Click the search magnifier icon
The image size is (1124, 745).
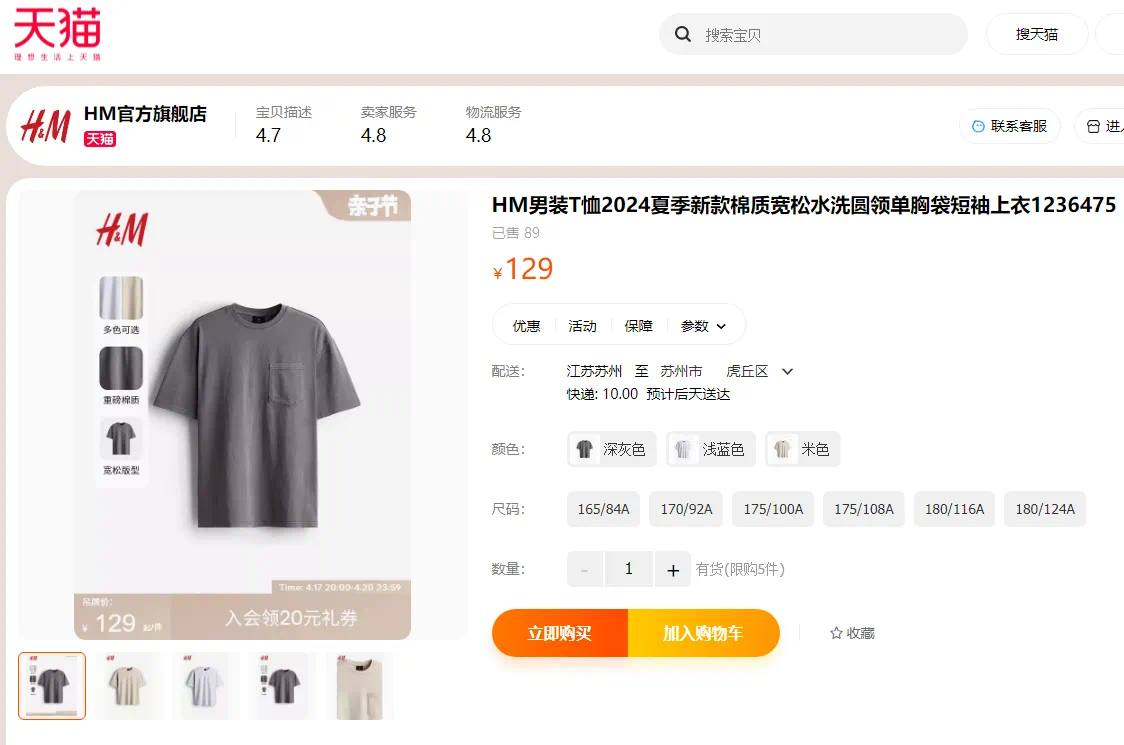coord(683,34)
